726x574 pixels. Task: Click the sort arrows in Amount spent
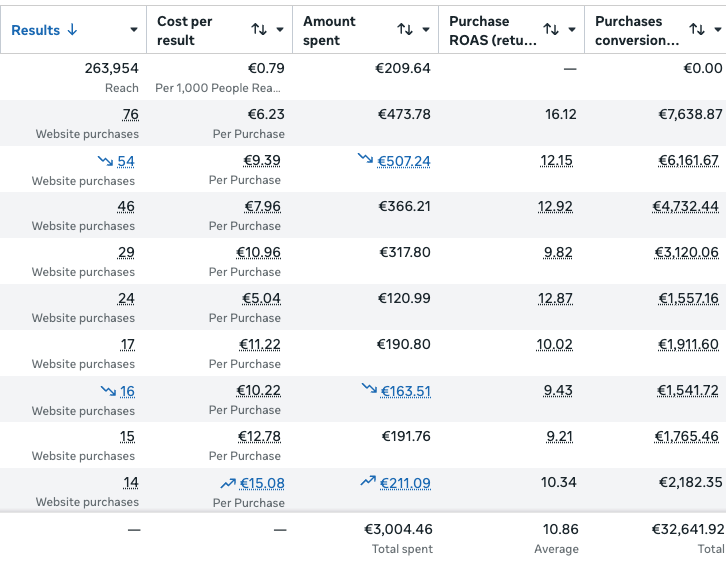point(405,30)
